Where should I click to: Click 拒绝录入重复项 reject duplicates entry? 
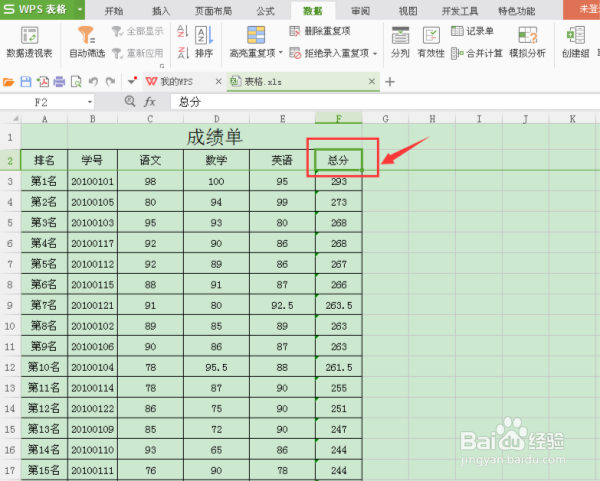click(329, 53)
